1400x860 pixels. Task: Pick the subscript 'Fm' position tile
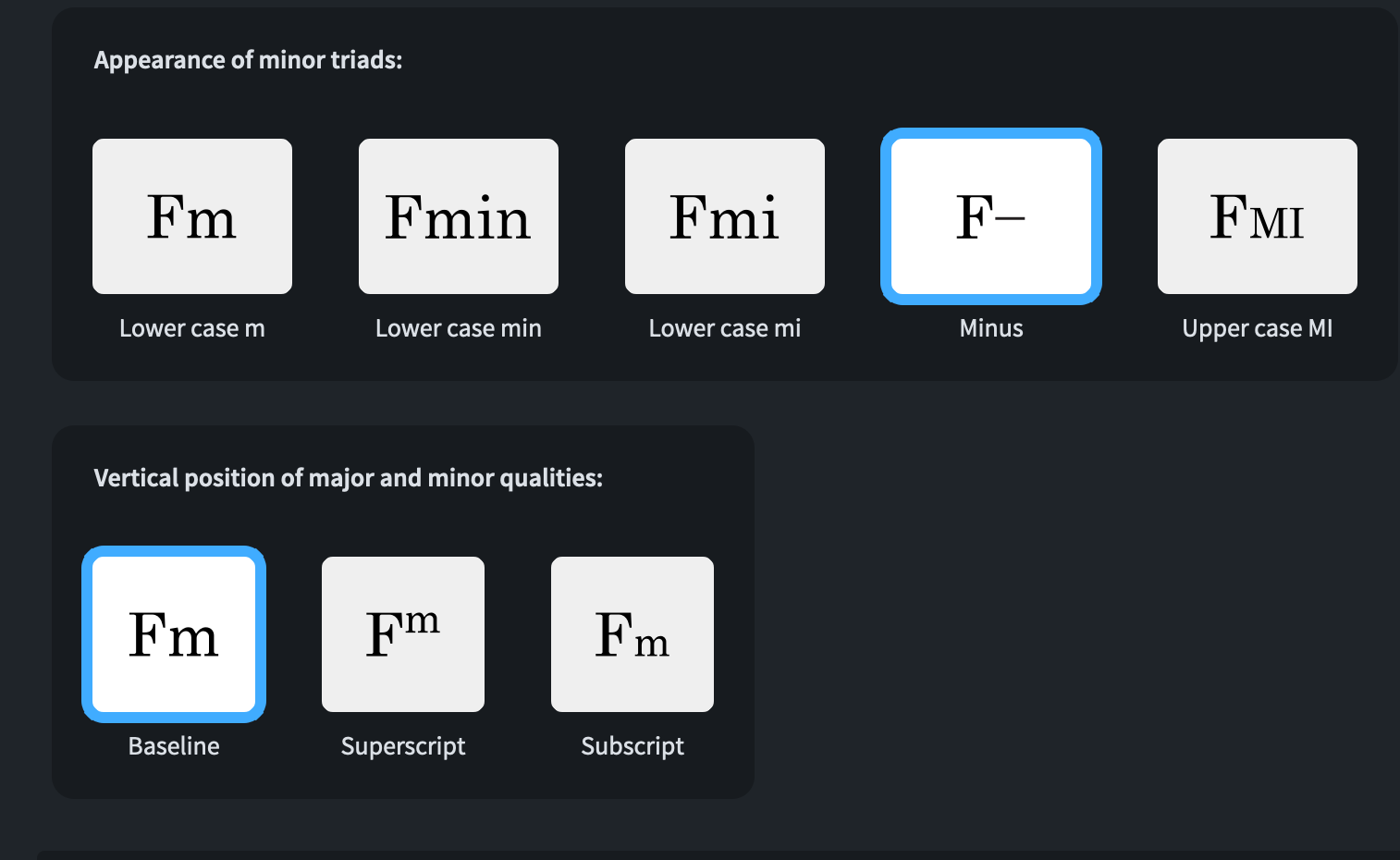632,634
